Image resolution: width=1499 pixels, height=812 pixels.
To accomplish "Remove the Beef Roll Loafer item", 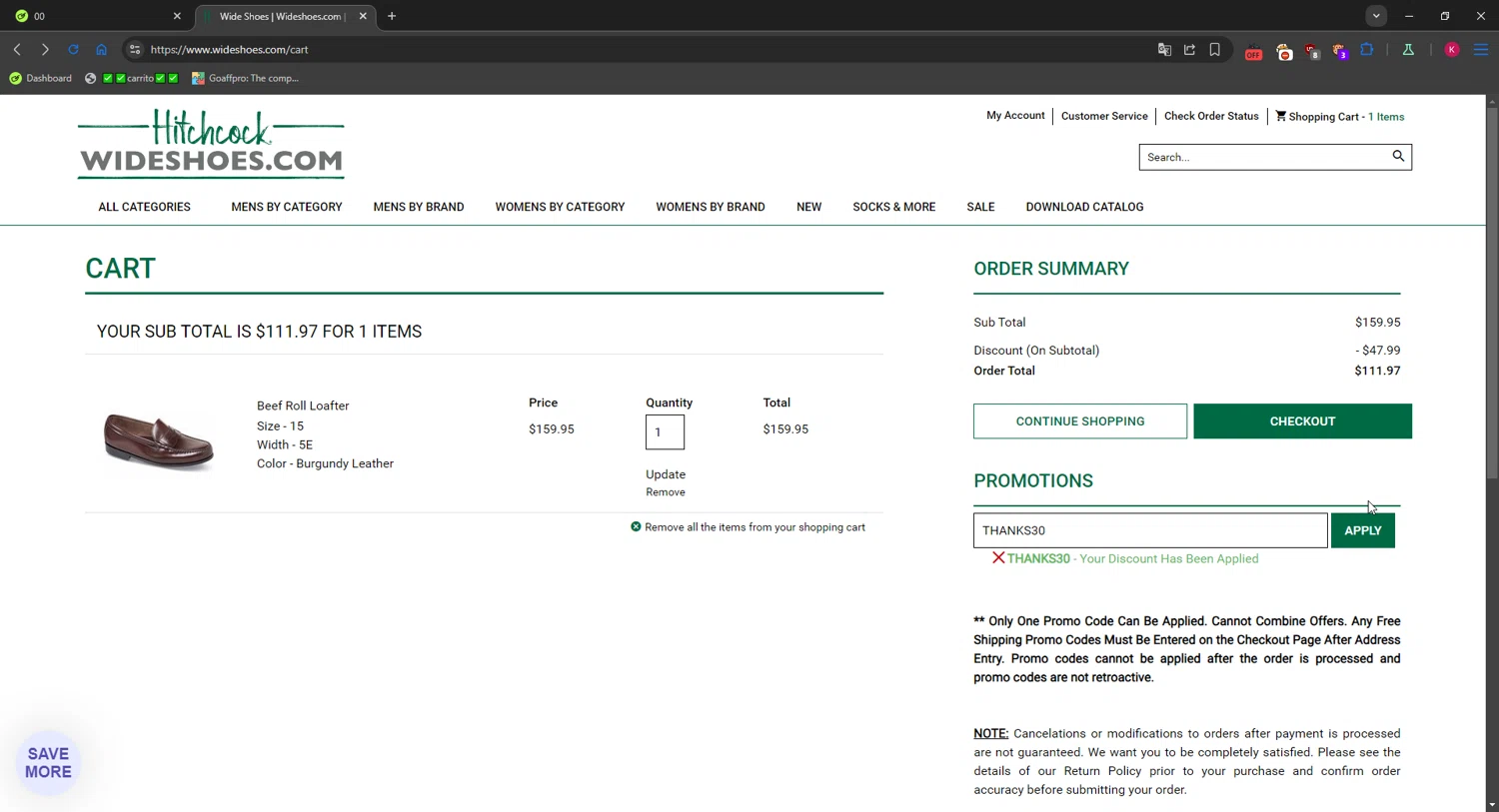I will tap(666, 492).
